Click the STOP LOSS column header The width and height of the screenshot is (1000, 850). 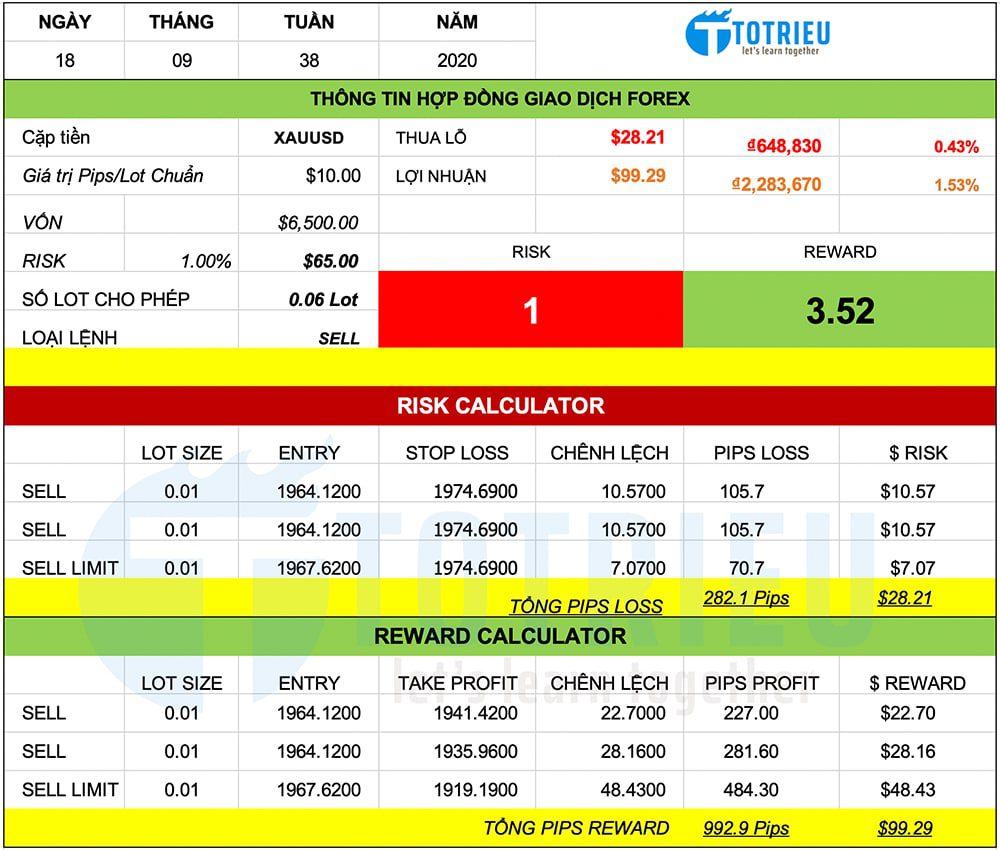tap(457, 453)
